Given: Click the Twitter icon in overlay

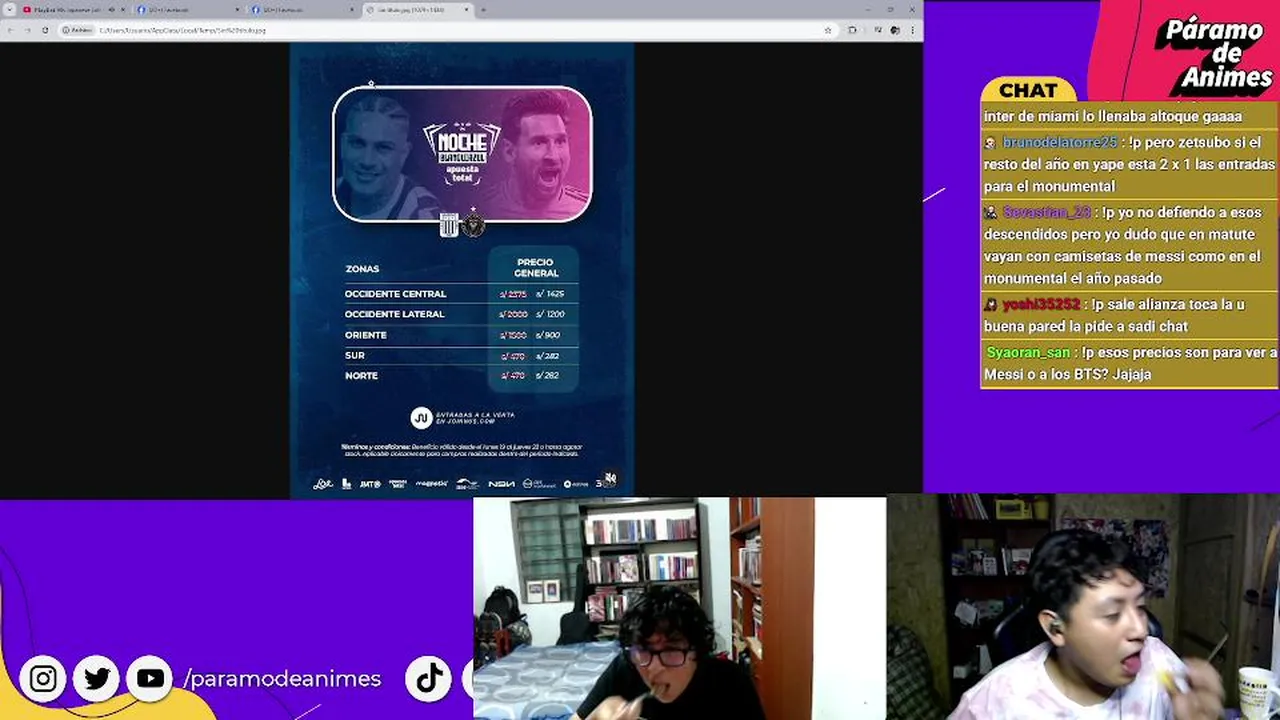Looking at the screenshot, I should click(97, 679).
